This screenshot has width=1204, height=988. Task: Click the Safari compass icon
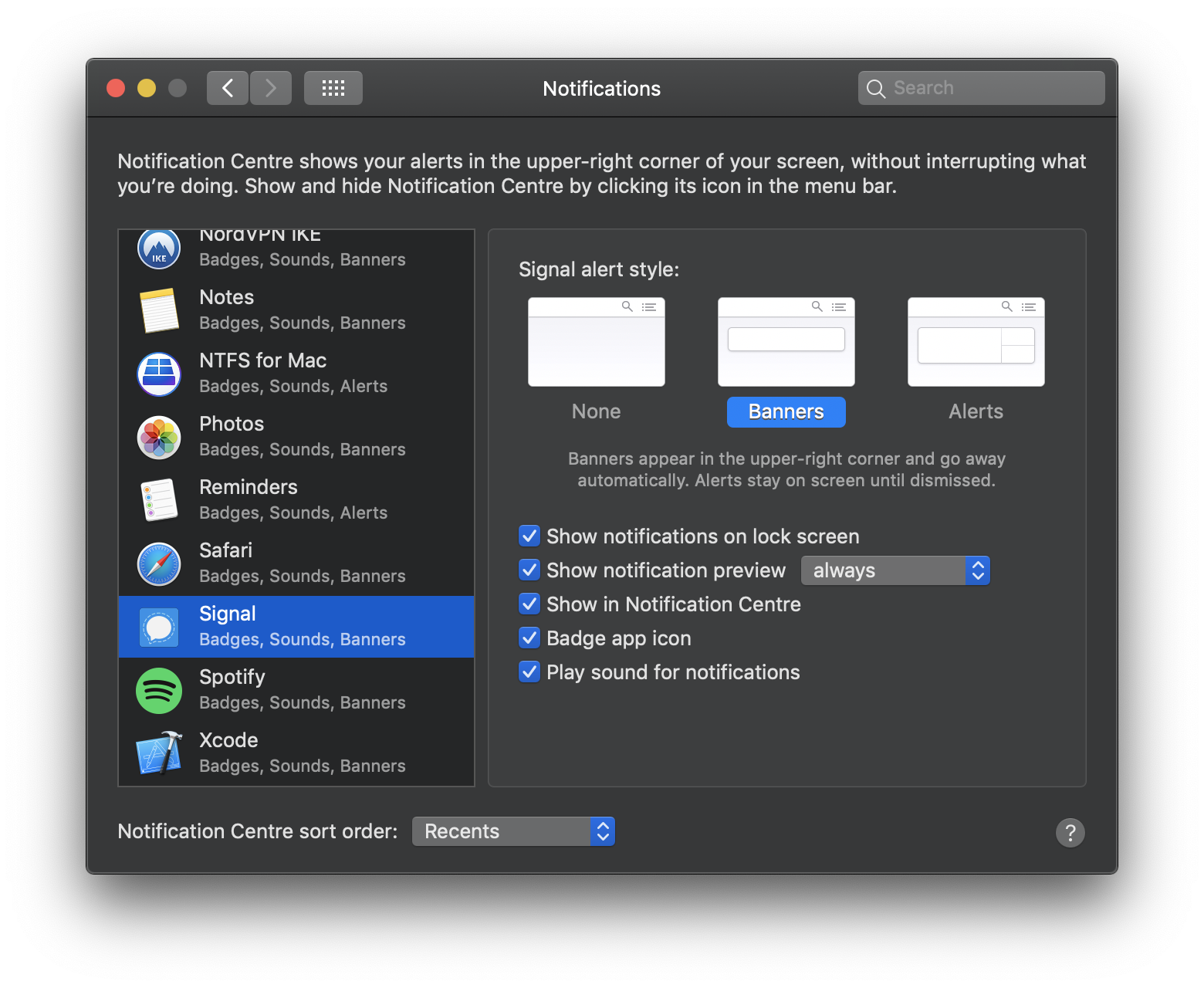click(159, 563)
